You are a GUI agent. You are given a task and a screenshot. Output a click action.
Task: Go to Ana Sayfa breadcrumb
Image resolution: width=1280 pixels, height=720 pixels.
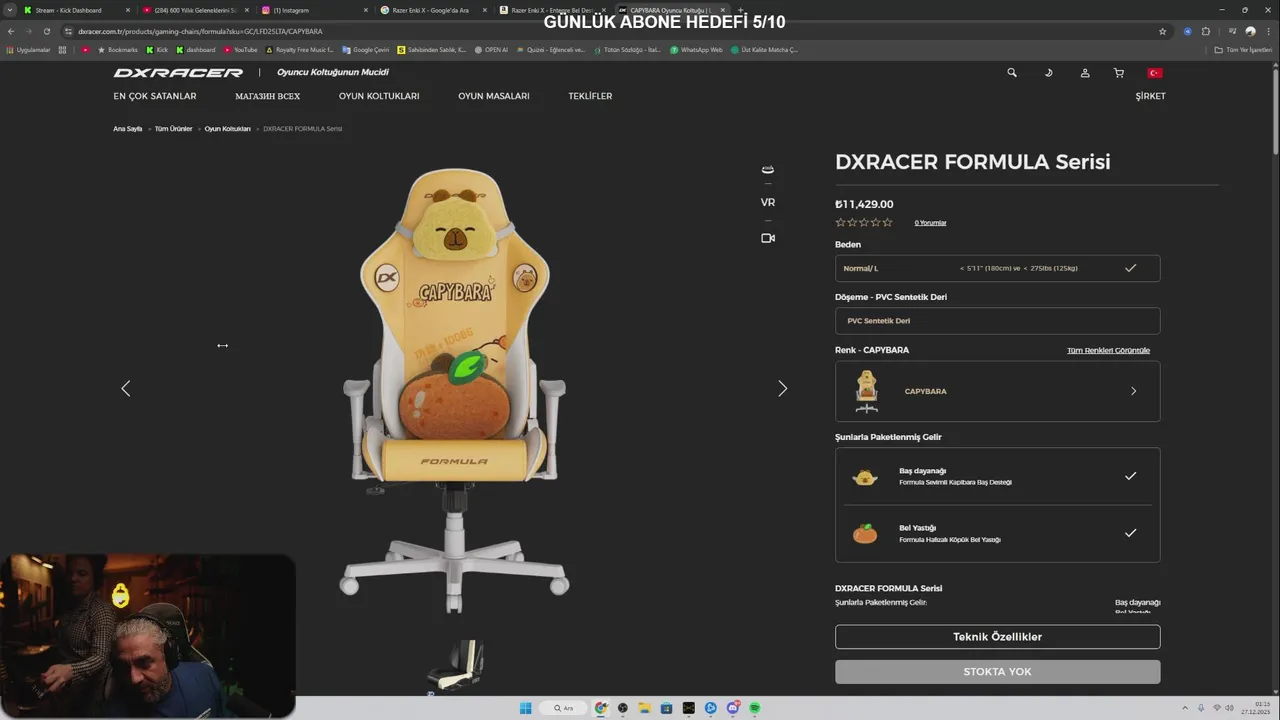pyautogui.click(x=127, y=129)
